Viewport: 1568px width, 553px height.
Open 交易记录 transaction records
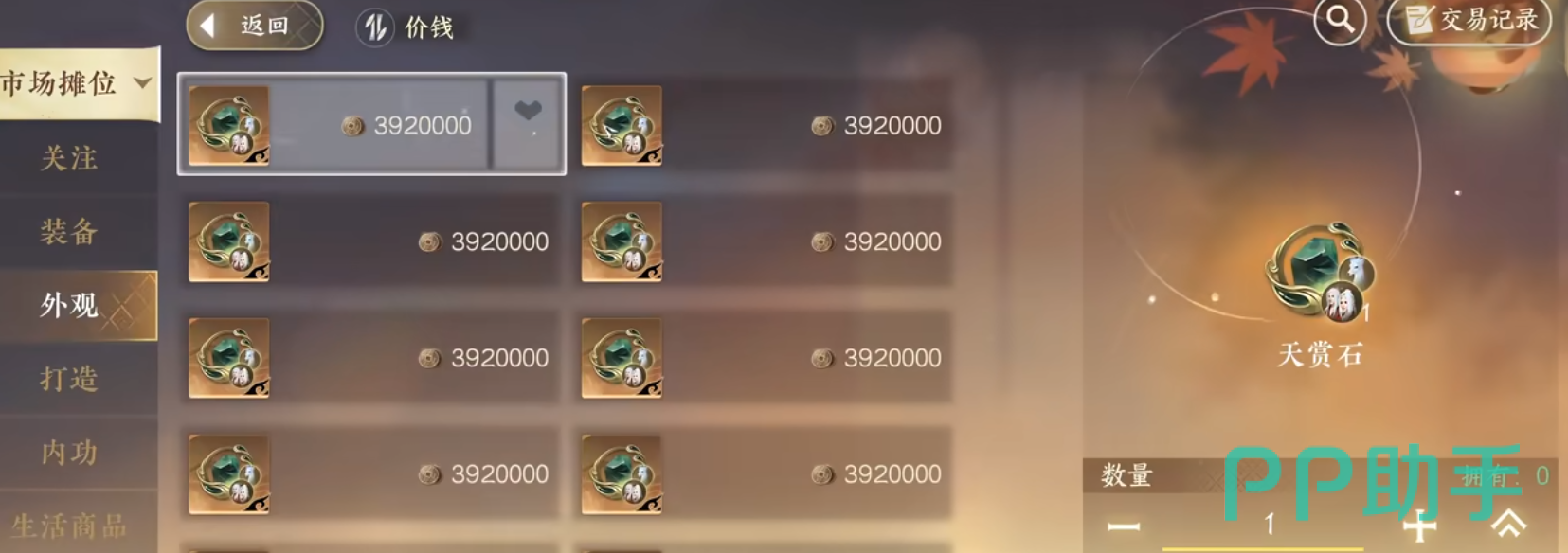pyautogui.click(x=1469, y=20)
